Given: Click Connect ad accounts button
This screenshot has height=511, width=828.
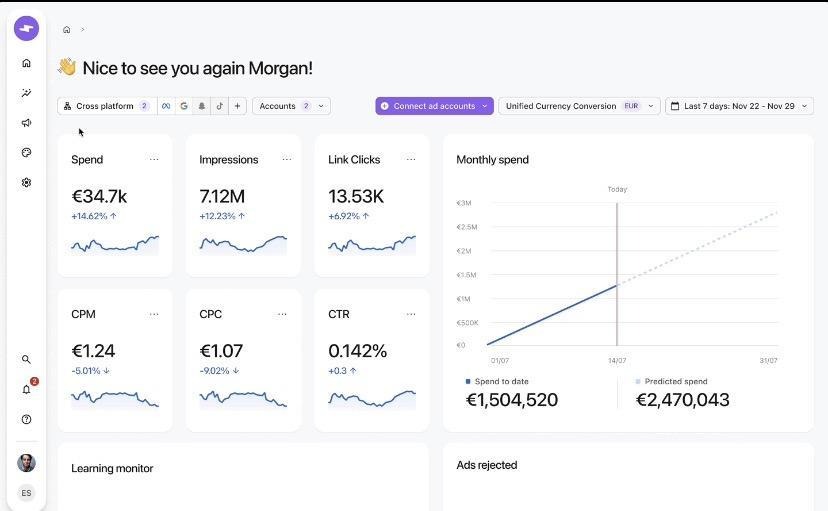Looking at the screenshot, I should tap(435, 106).
